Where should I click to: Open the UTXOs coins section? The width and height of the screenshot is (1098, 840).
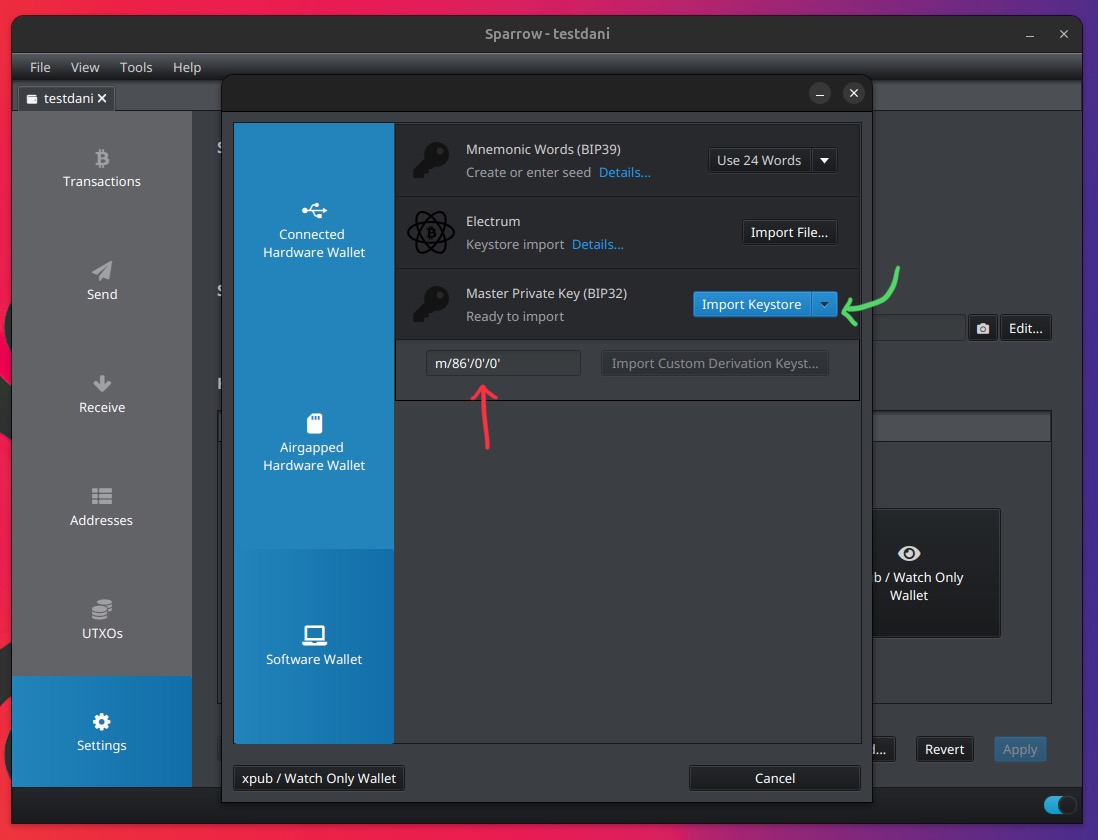[x=101, y=620]
